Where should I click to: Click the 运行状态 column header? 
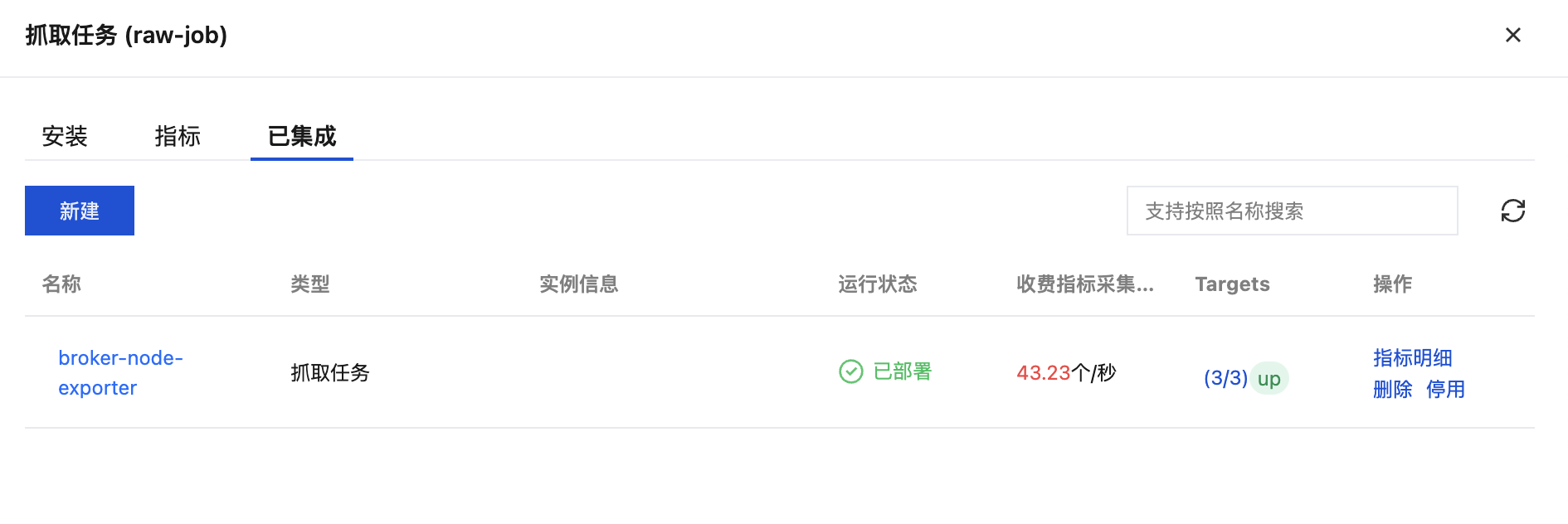coord(877,284)
